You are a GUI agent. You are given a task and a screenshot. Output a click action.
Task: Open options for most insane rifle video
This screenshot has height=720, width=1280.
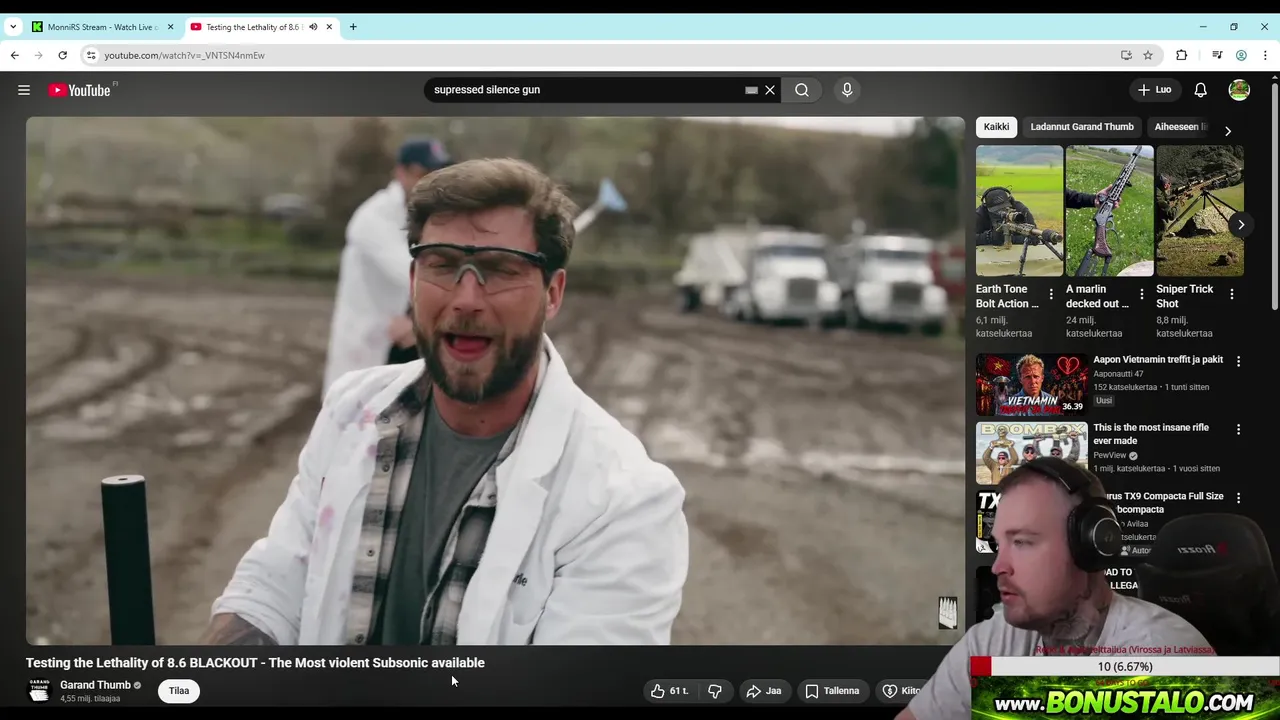pos(1238,429)
